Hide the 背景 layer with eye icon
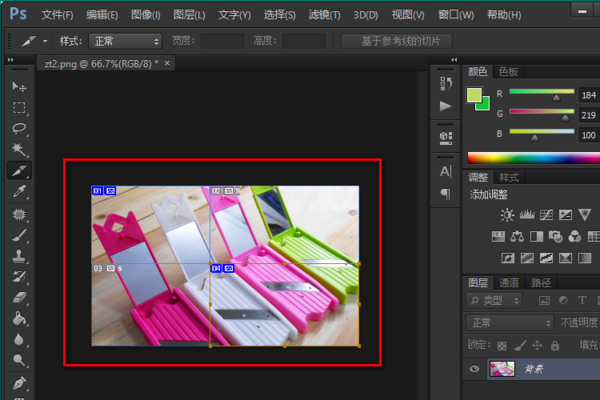 474,369
